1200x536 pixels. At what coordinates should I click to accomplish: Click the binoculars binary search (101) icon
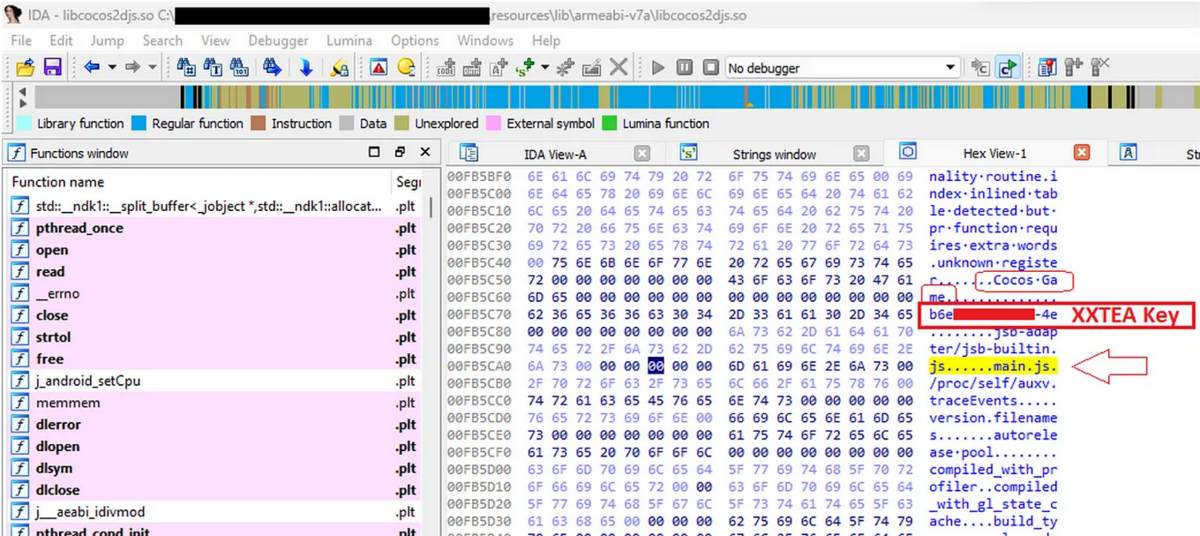[x=240, y=68]
